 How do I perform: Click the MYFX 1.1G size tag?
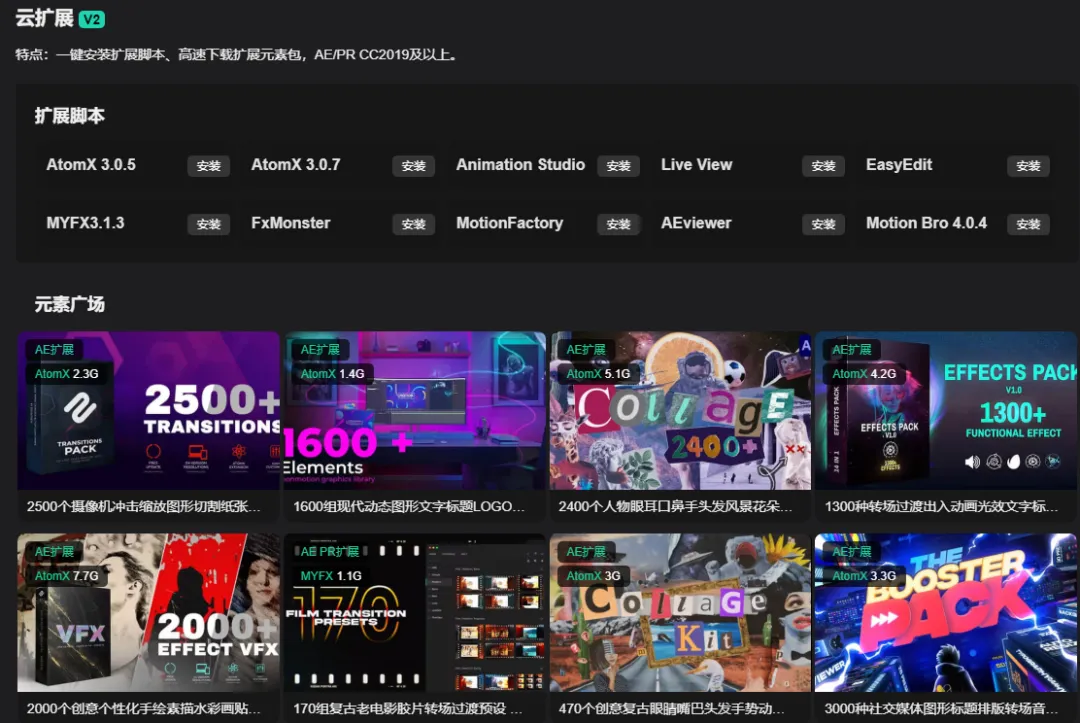tap(331, 576)
